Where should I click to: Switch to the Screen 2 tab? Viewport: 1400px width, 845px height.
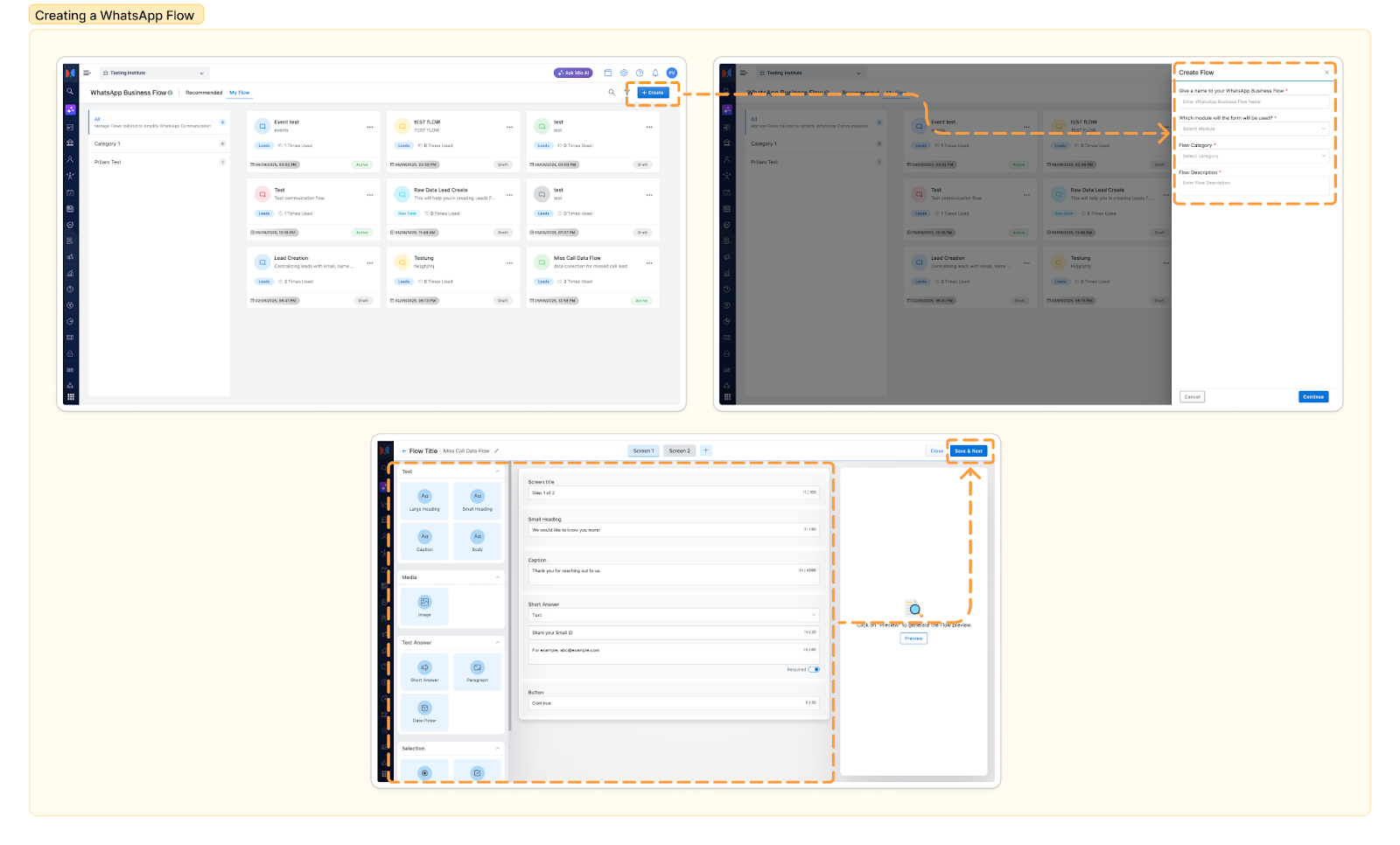click(x=679, y=451)
